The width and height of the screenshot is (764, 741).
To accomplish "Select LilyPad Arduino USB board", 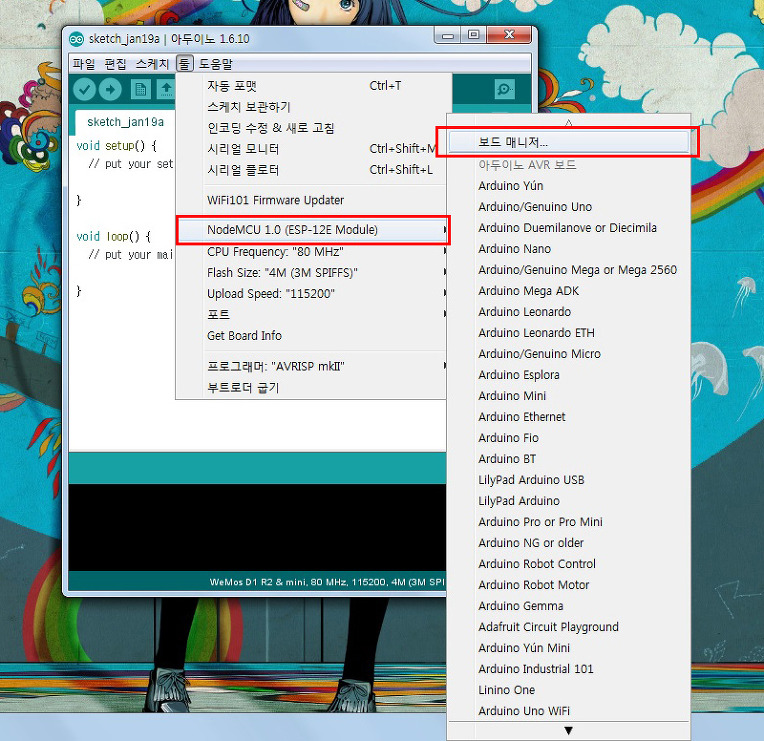I will (568, 479).
